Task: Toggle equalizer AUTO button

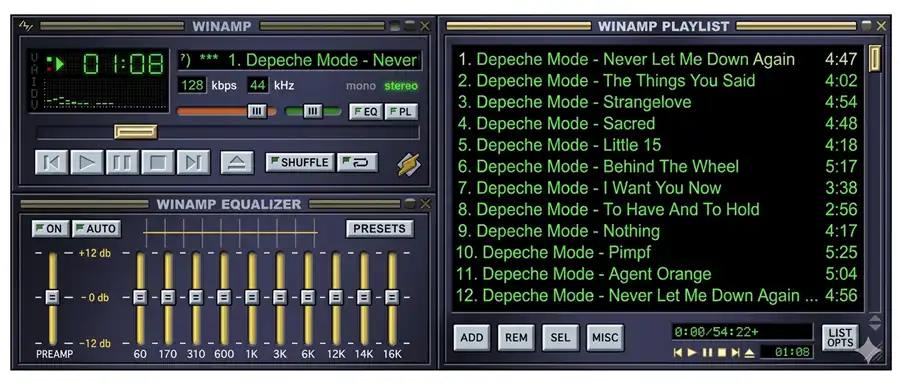Action: (x=96, y=228)
